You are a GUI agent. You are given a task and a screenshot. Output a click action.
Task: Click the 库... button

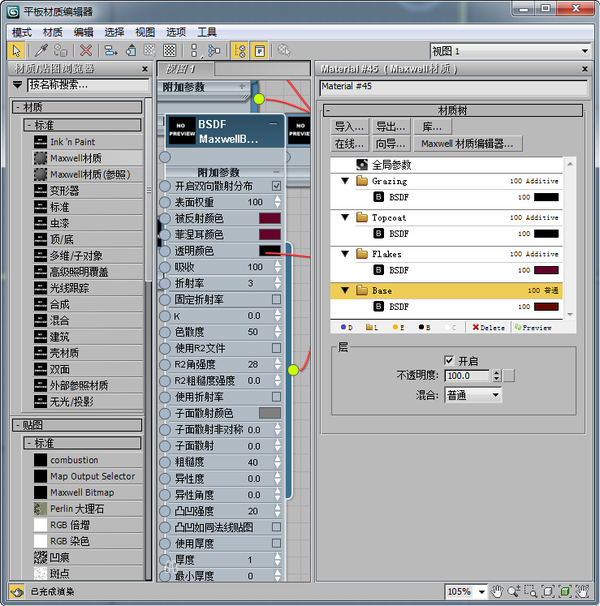tap(432, 127)
